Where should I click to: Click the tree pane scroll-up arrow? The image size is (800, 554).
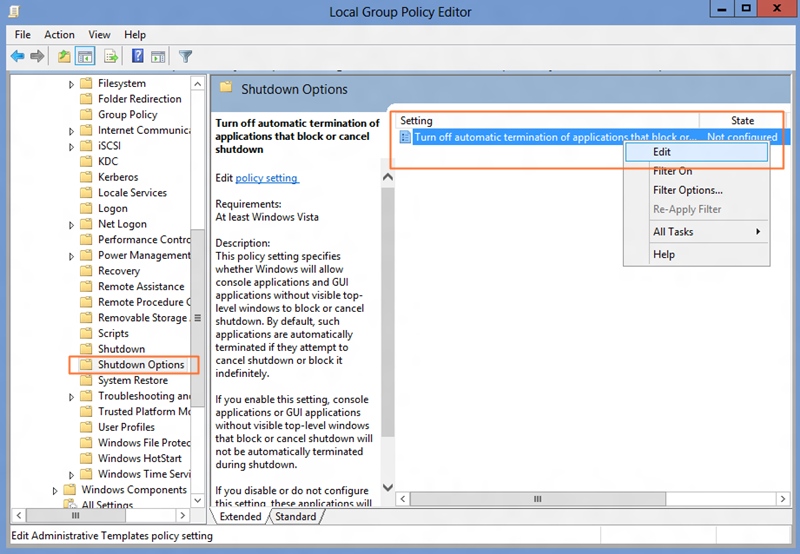coord(198,84)
